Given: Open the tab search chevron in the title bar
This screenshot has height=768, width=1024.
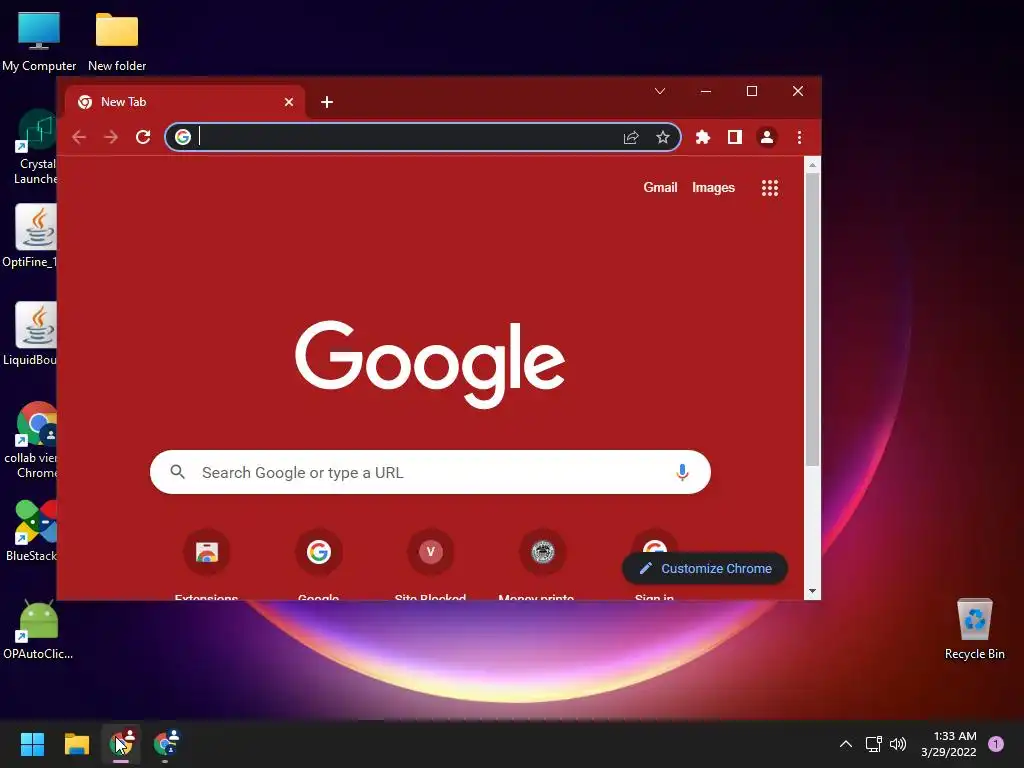Looking at the screenshot, I should 660,91.
